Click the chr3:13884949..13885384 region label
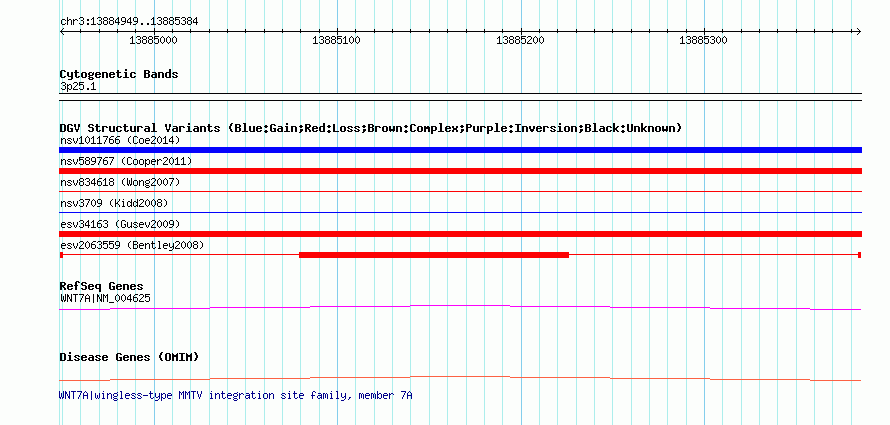The height and width of the screenshot is (425, 890). point(129,22)
